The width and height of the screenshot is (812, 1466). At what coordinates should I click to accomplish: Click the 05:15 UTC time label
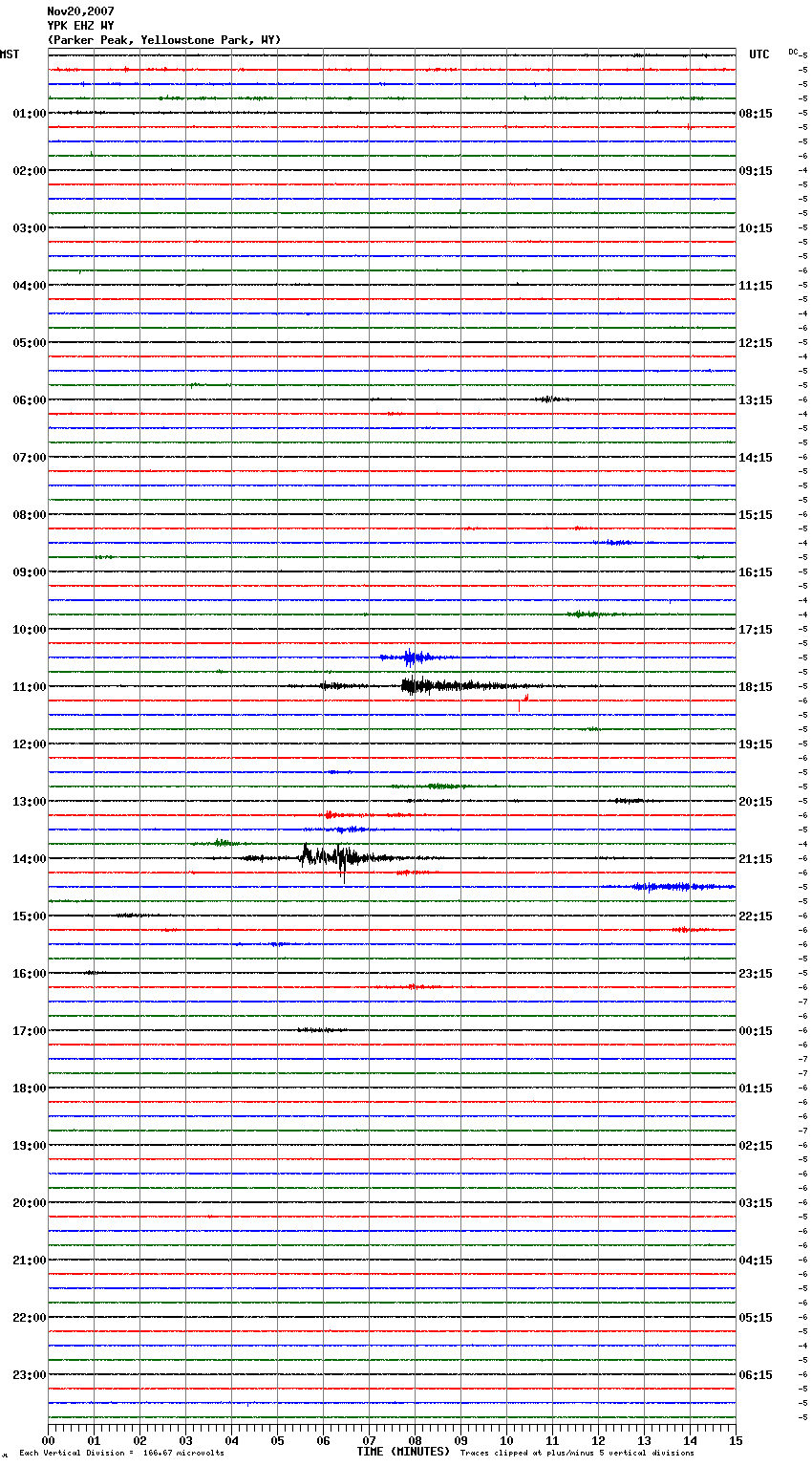756,1318
